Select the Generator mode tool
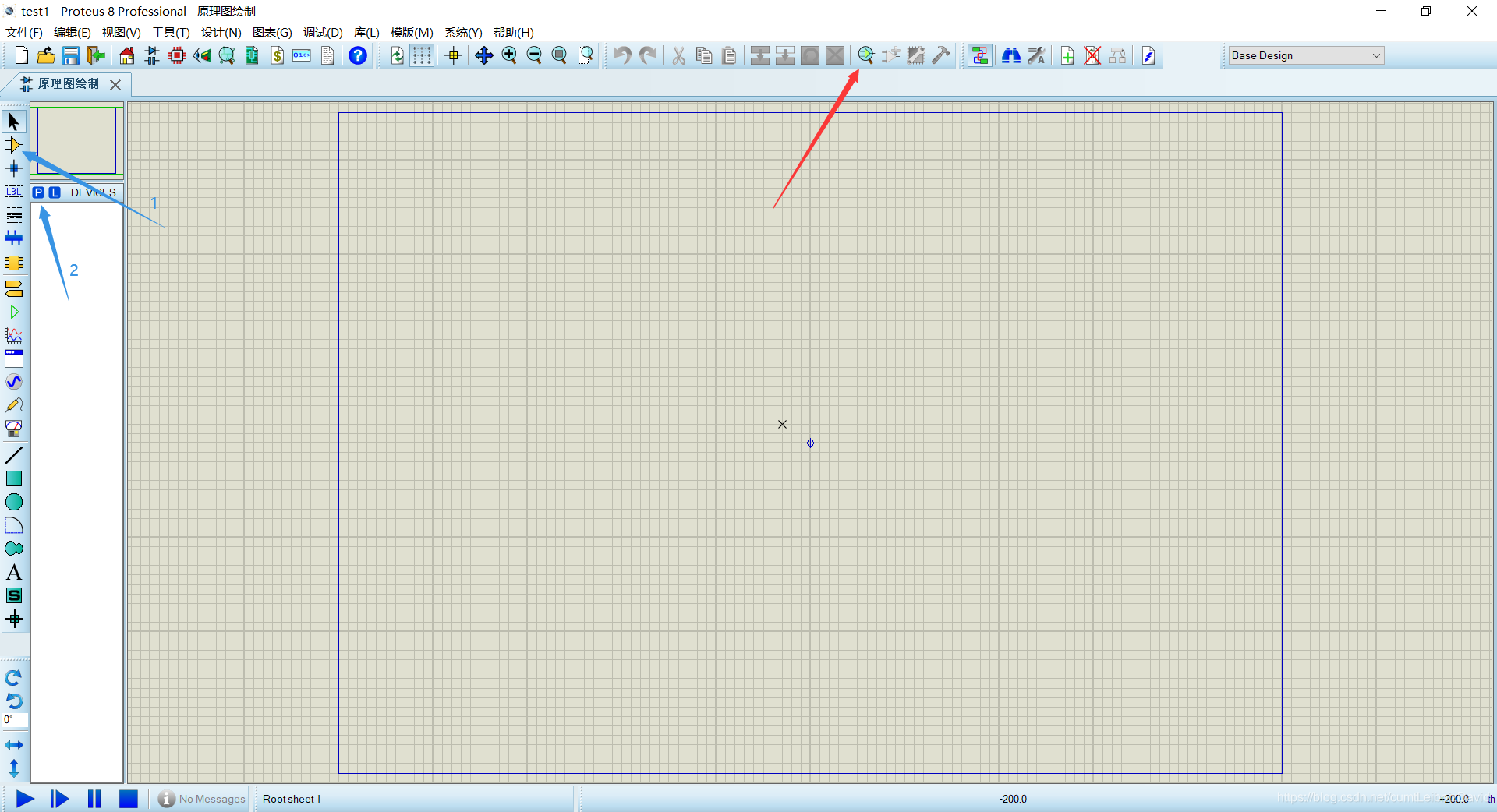 pos(14,382)
